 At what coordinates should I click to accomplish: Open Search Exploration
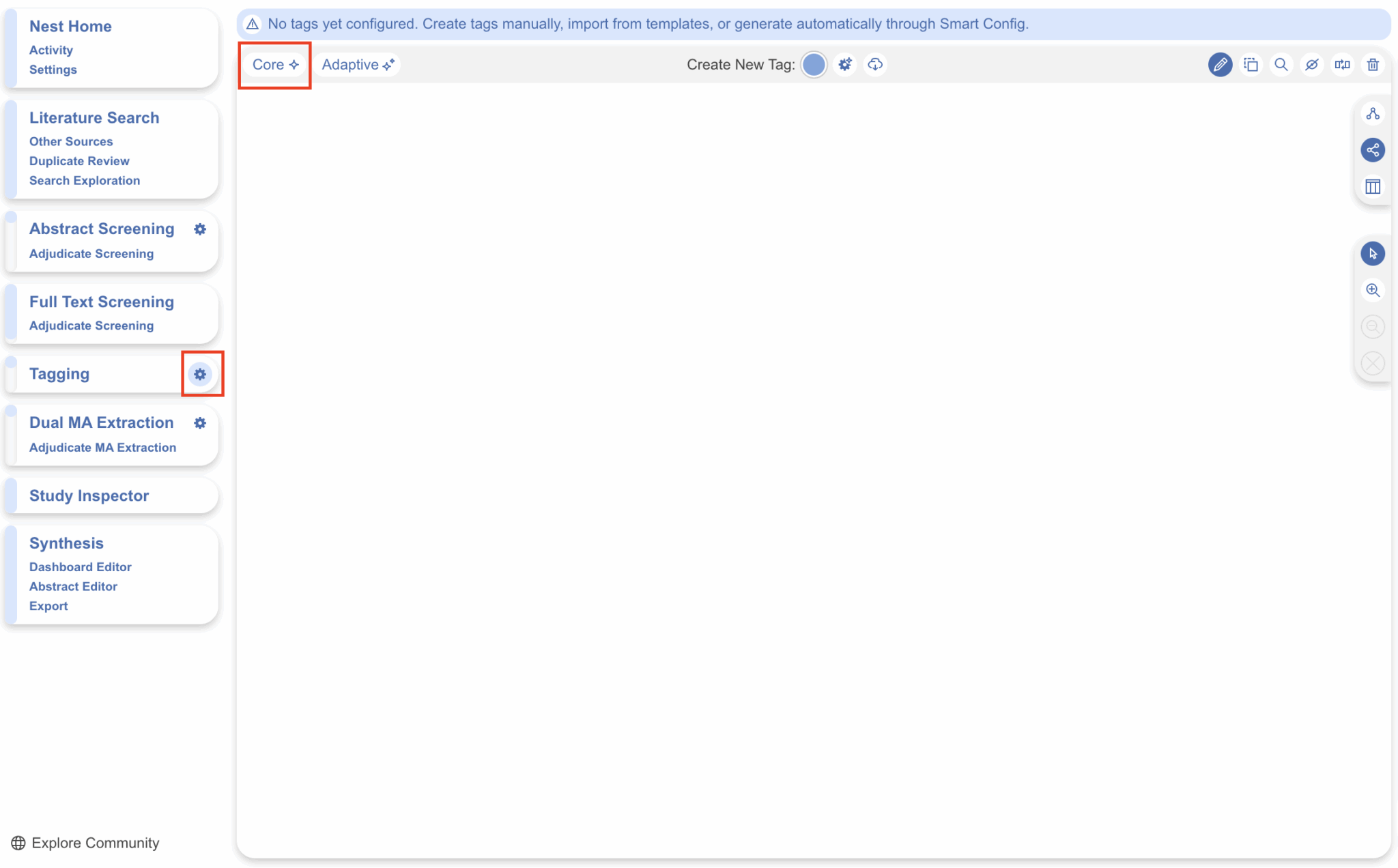[x=85, y=181]
